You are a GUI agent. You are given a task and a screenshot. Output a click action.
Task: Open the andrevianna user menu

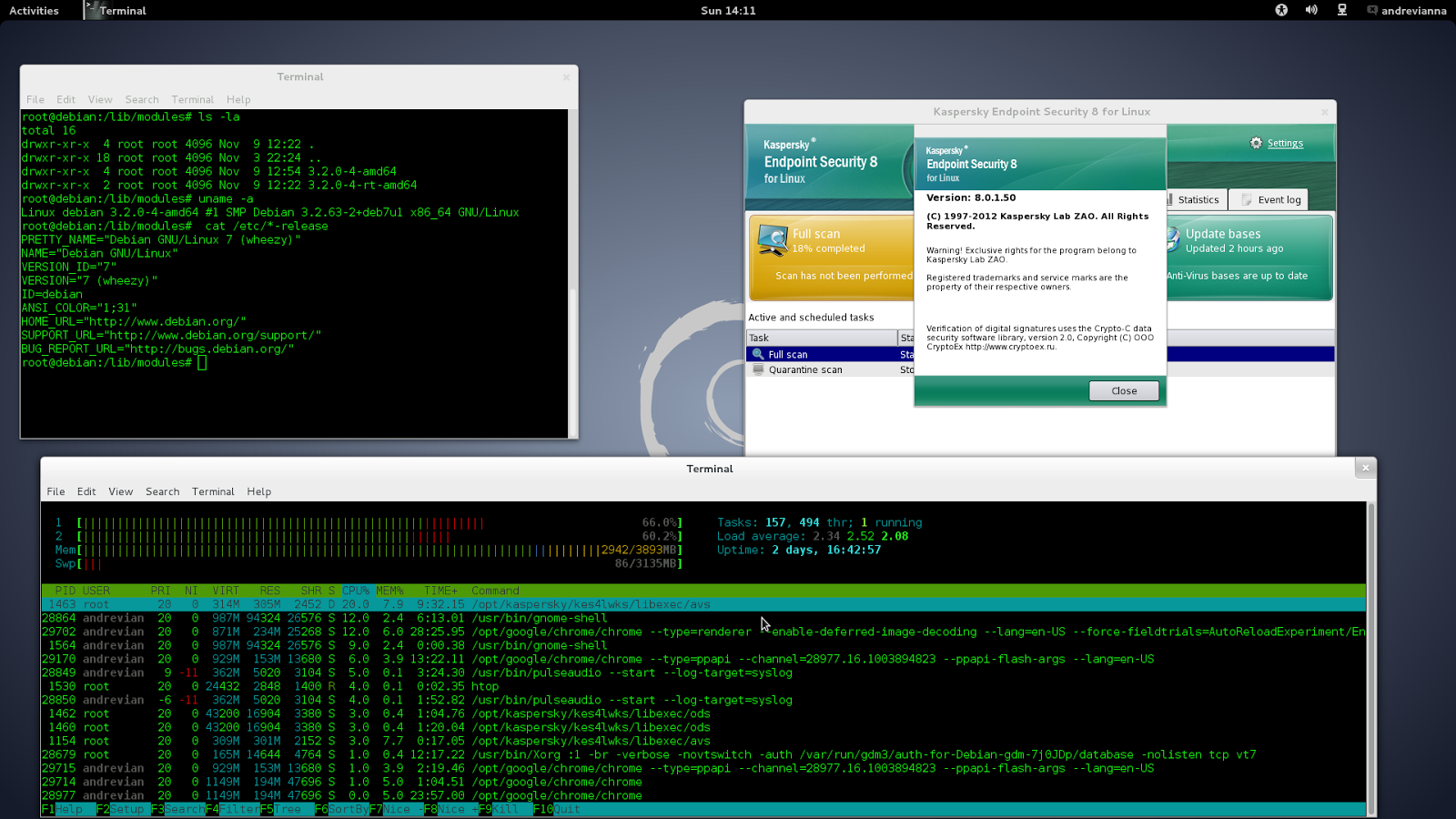[x=1407, y=11]
